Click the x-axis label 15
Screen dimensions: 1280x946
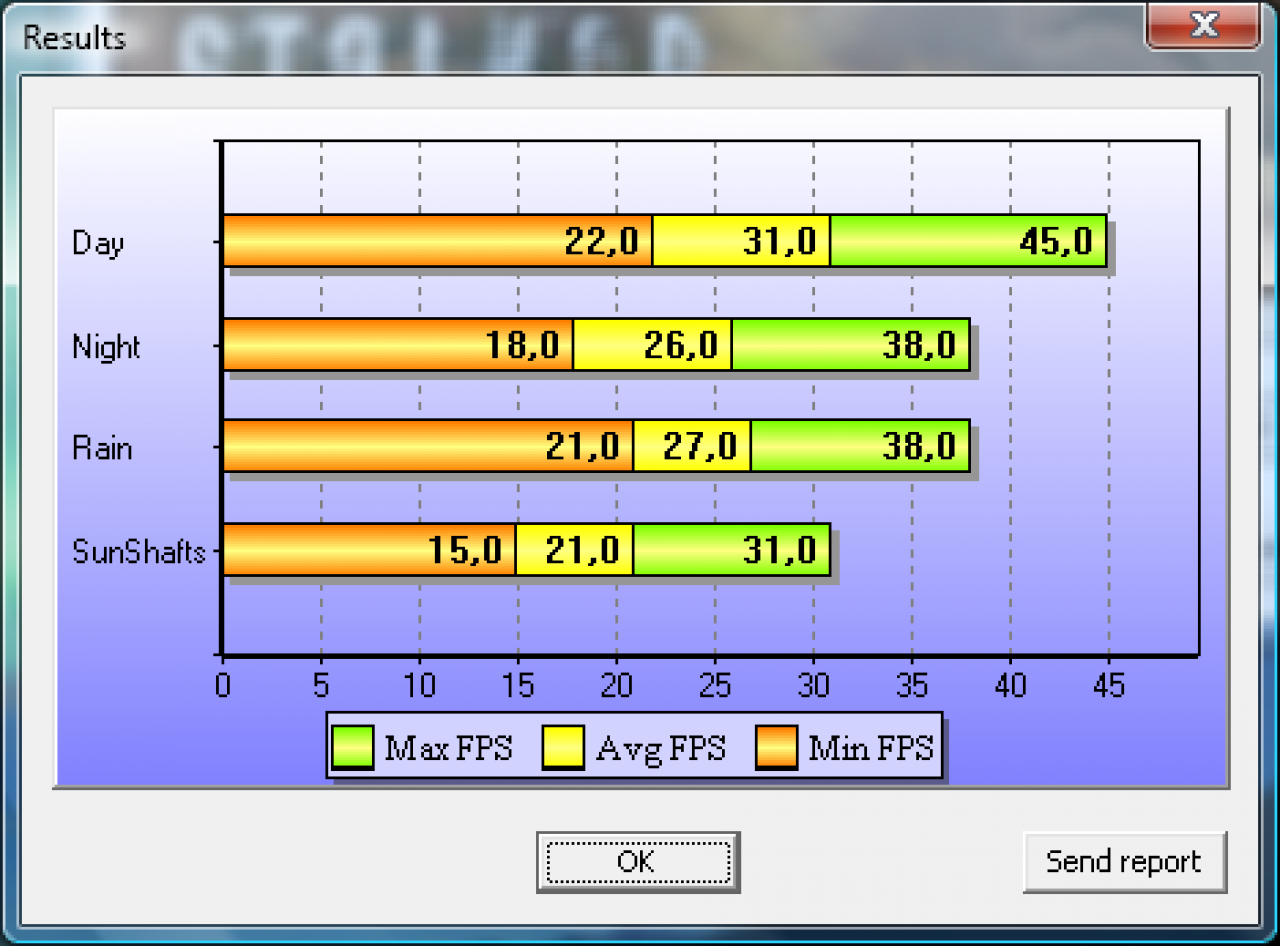tap(518, 685)
